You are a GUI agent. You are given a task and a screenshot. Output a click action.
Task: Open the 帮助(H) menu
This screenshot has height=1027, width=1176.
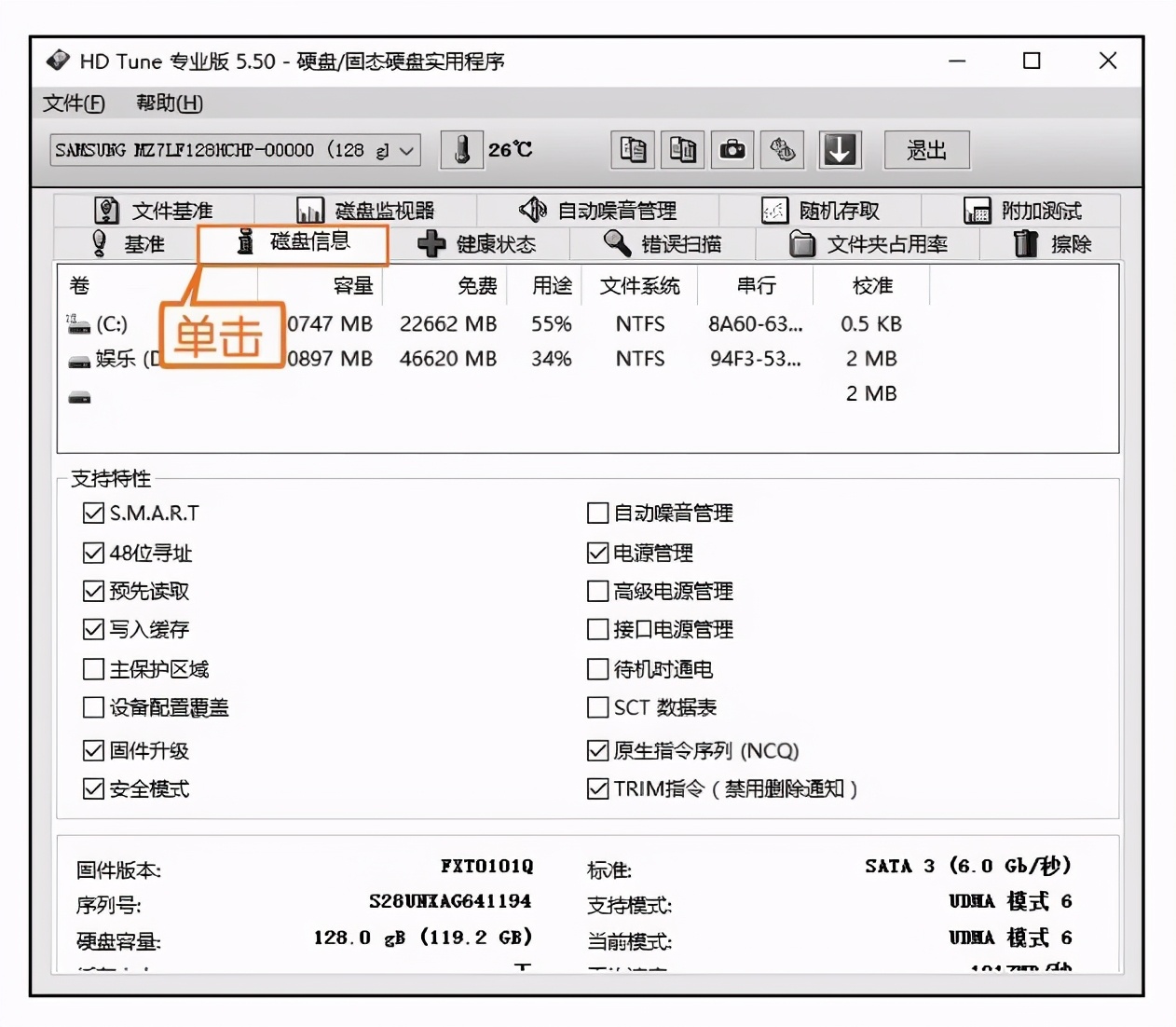point(170,103)
